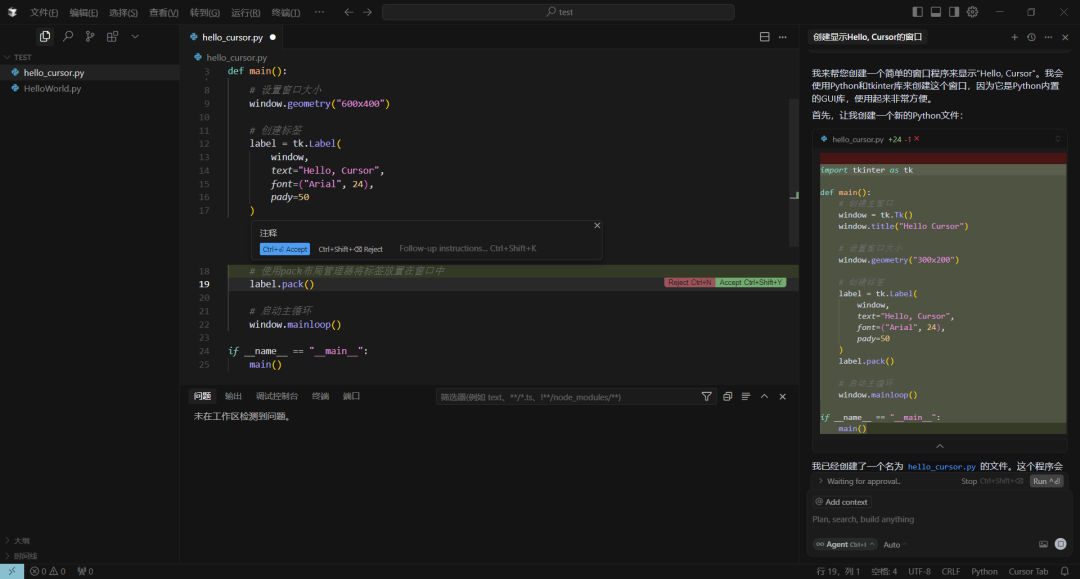1080x579 pixels.
Task: Accept the inline edit with Ctrl+⏎ Accept
Action: click(284, 249)
